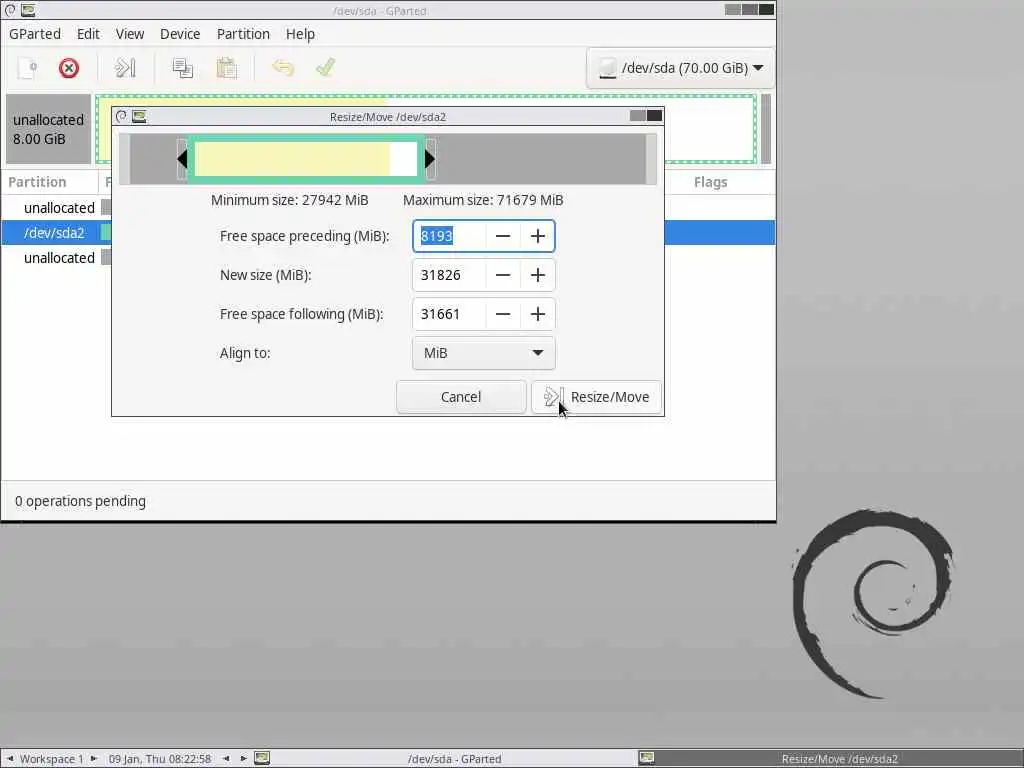Open the Partition menu
This screenshot has height=768, width=1024.
[243, 34]
